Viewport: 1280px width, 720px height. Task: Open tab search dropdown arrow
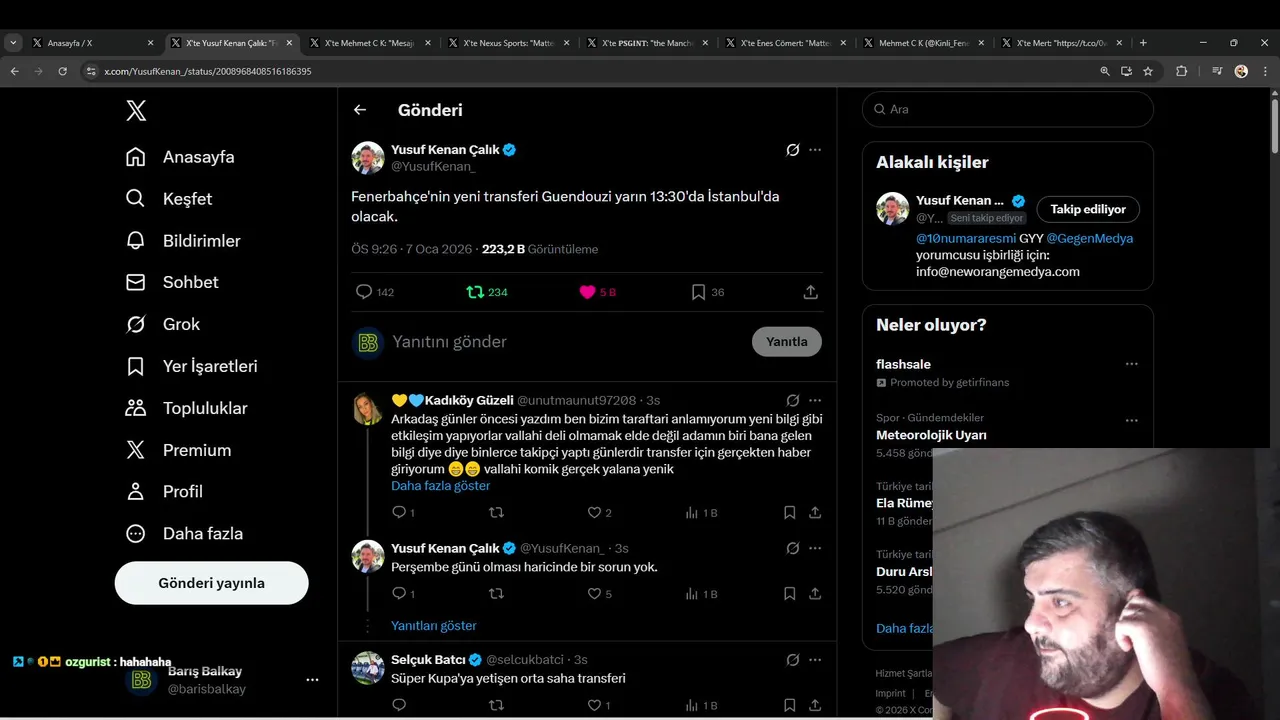coord(13,43)
